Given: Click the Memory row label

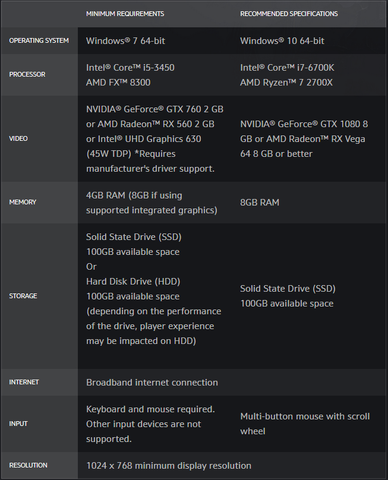Looking at the screenshot, I should [x=23, y=202].
